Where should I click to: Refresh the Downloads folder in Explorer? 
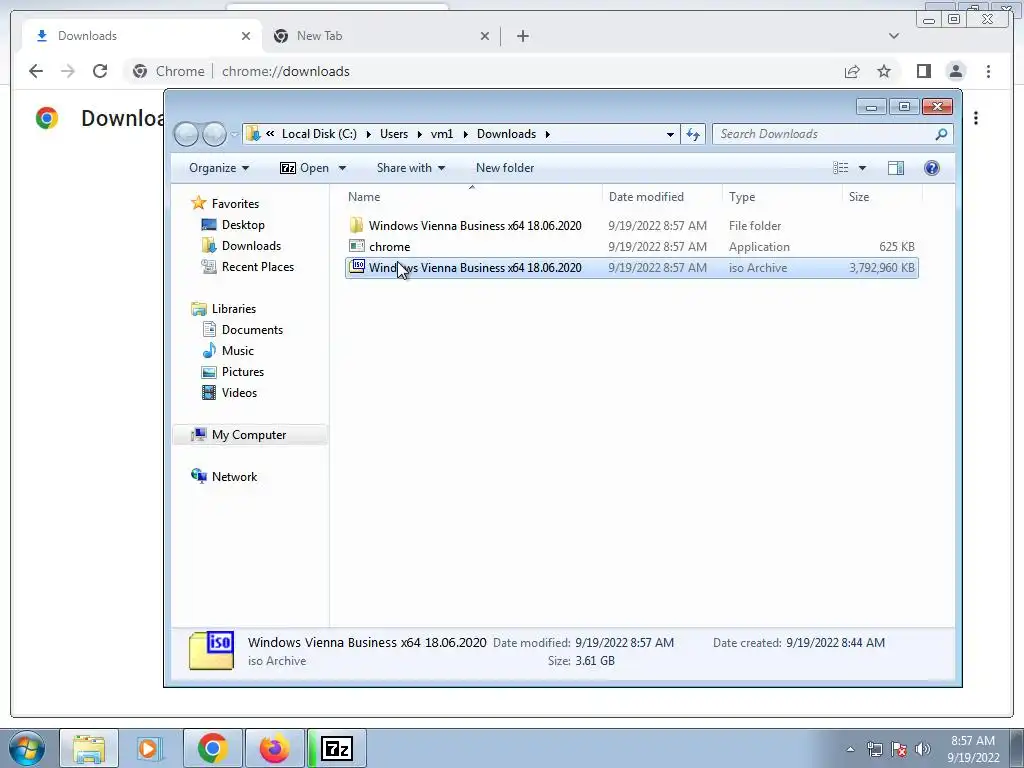(693, 135)
